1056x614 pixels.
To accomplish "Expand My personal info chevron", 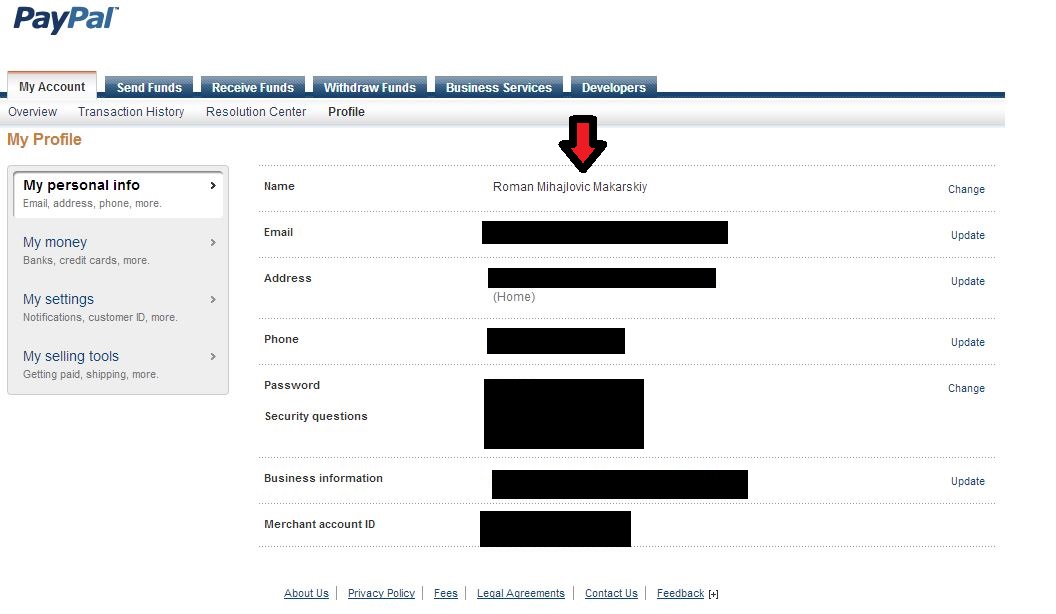I will point(213,185).
